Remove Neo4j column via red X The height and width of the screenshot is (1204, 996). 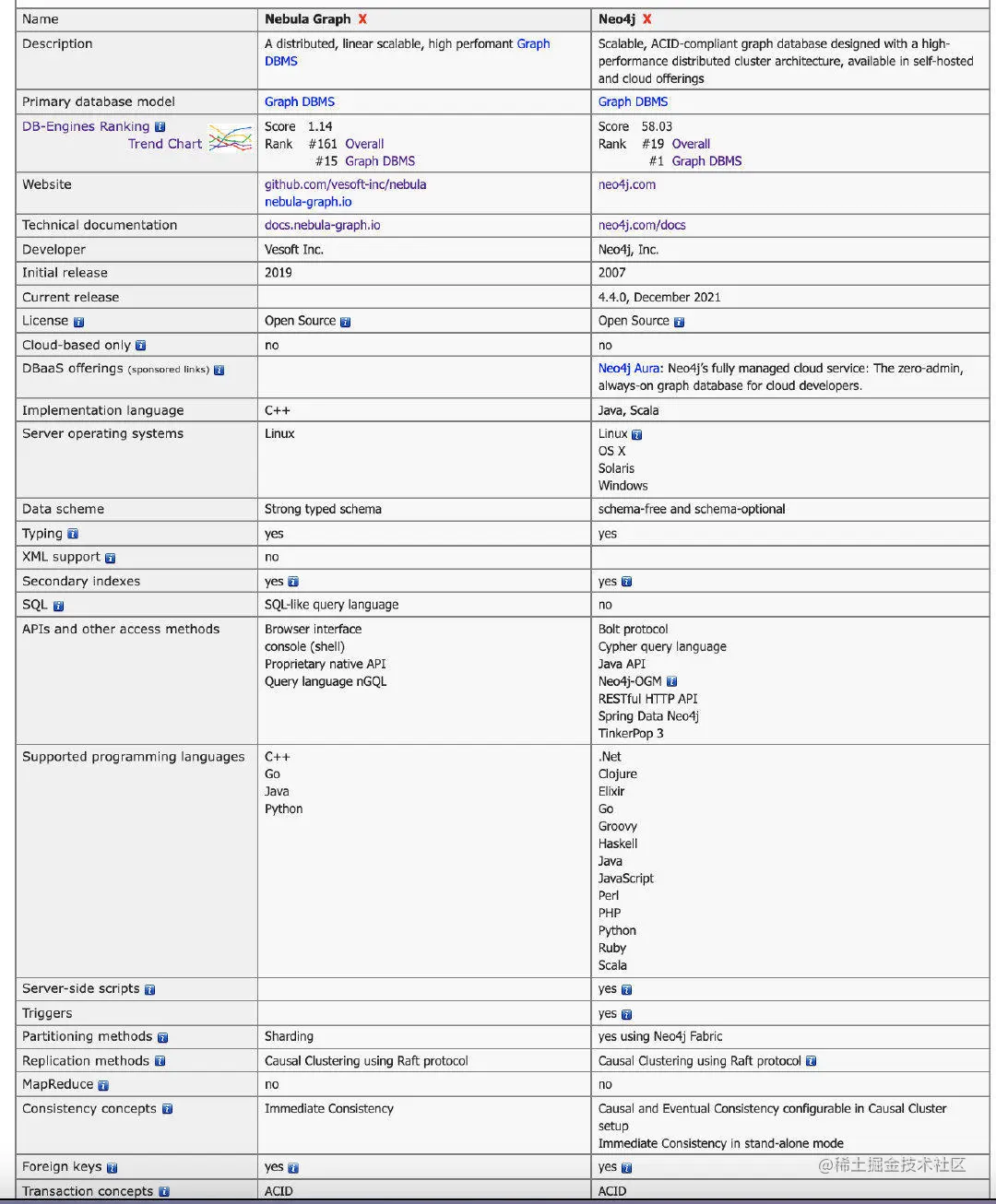pos(647,19)
